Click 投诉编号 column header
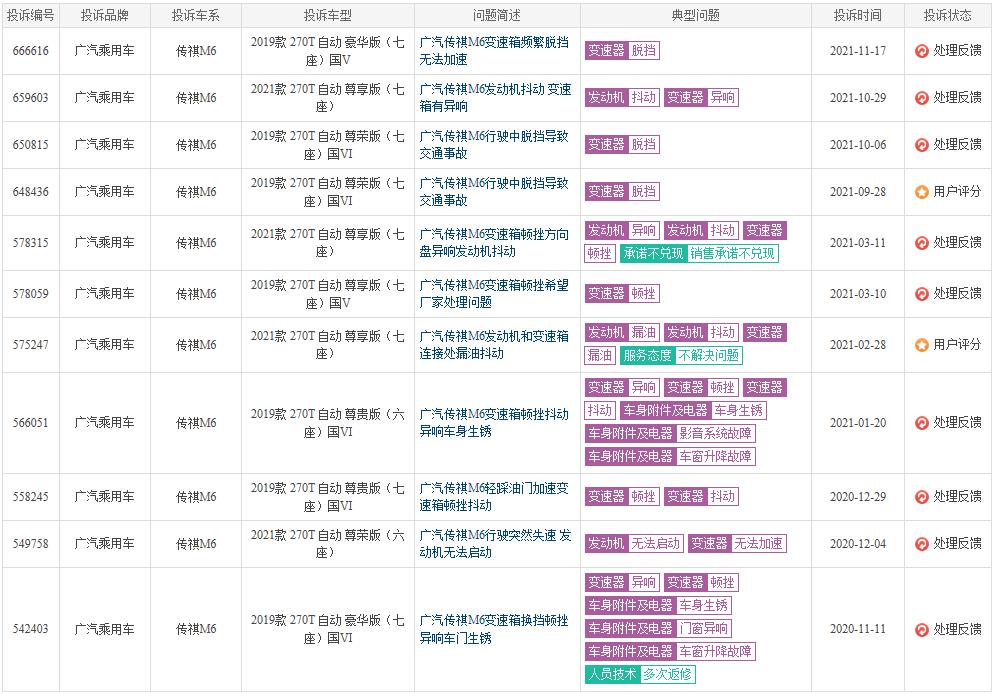Screen dimensions: 999x699 (x=31, y=16)
